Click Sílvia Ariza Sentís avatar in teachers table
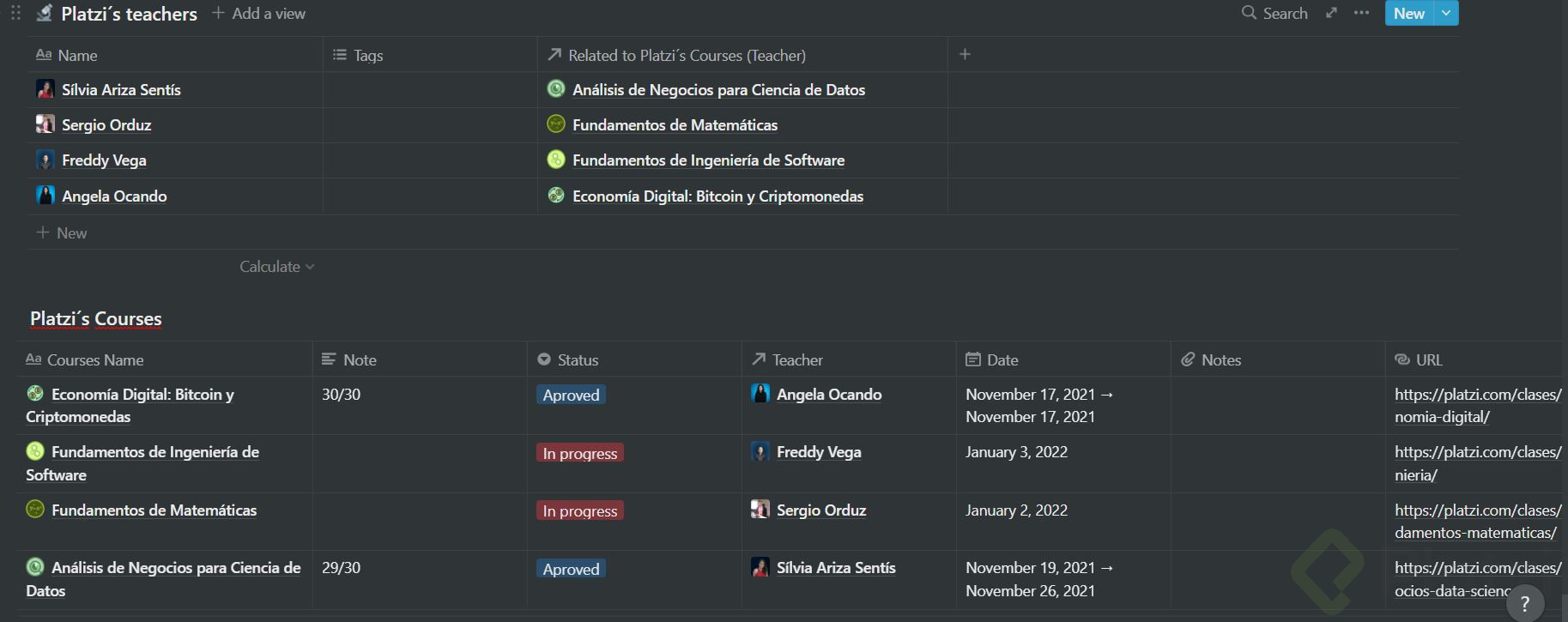 coord(45,89)
